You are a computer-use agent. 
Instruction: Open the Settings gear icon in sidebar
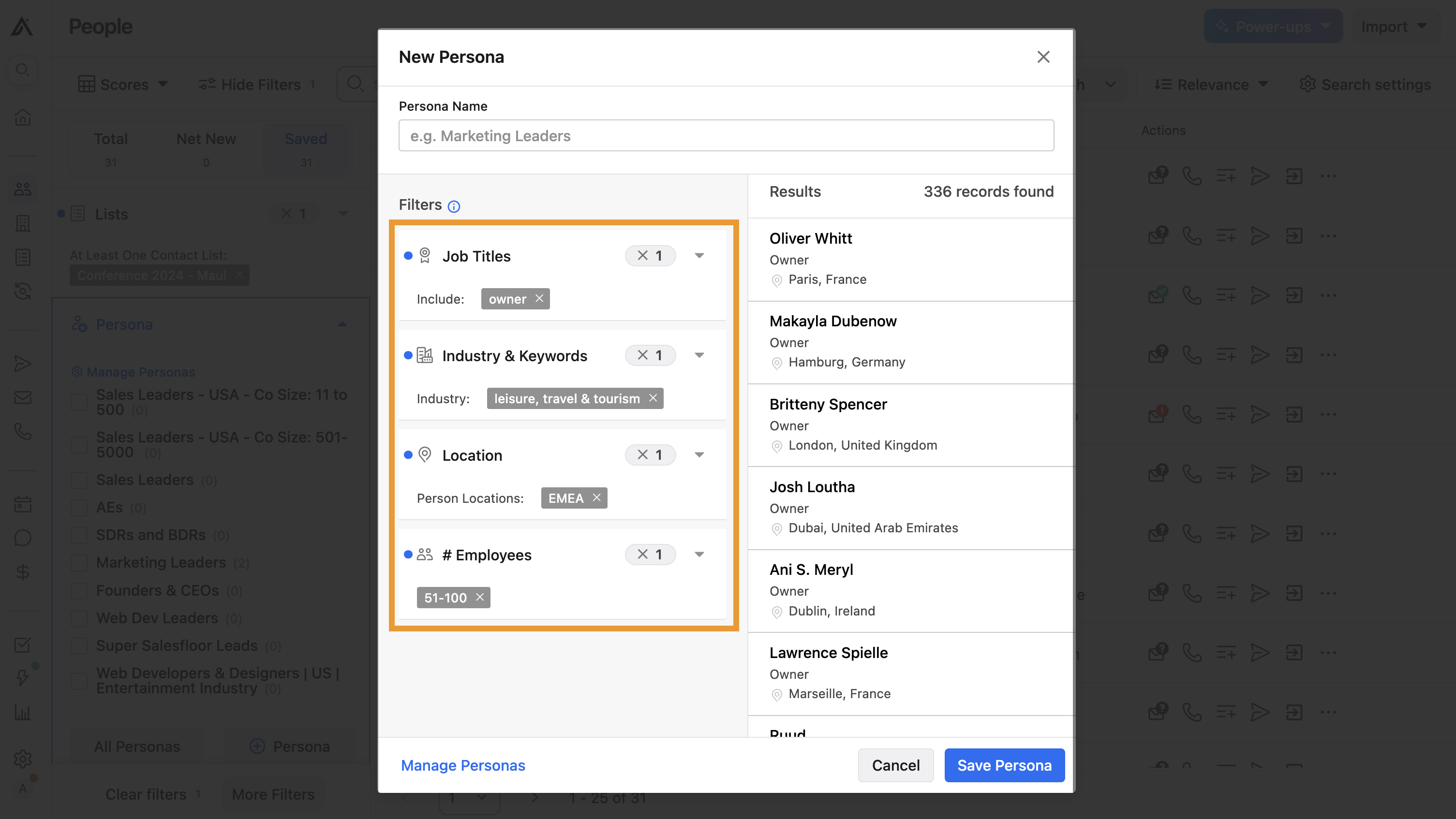23,758
